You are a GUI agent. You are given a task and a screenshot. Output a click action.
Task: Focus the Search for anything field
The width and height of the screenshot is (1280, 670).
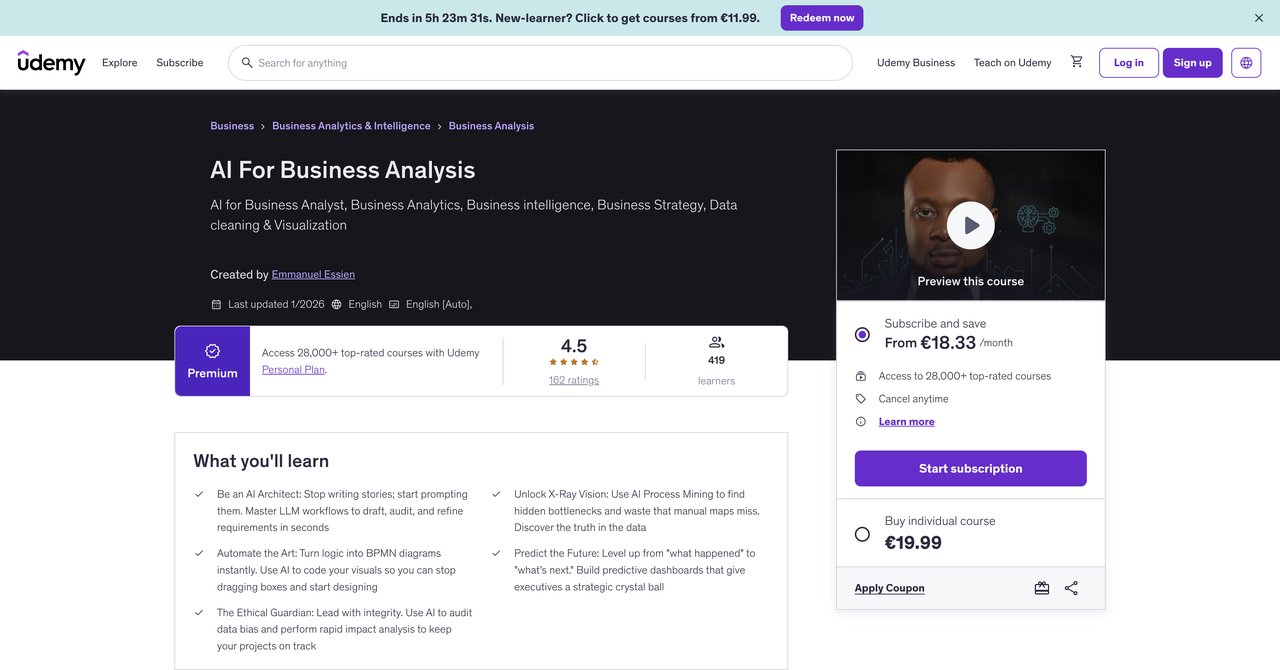click(x=540, y=63)
